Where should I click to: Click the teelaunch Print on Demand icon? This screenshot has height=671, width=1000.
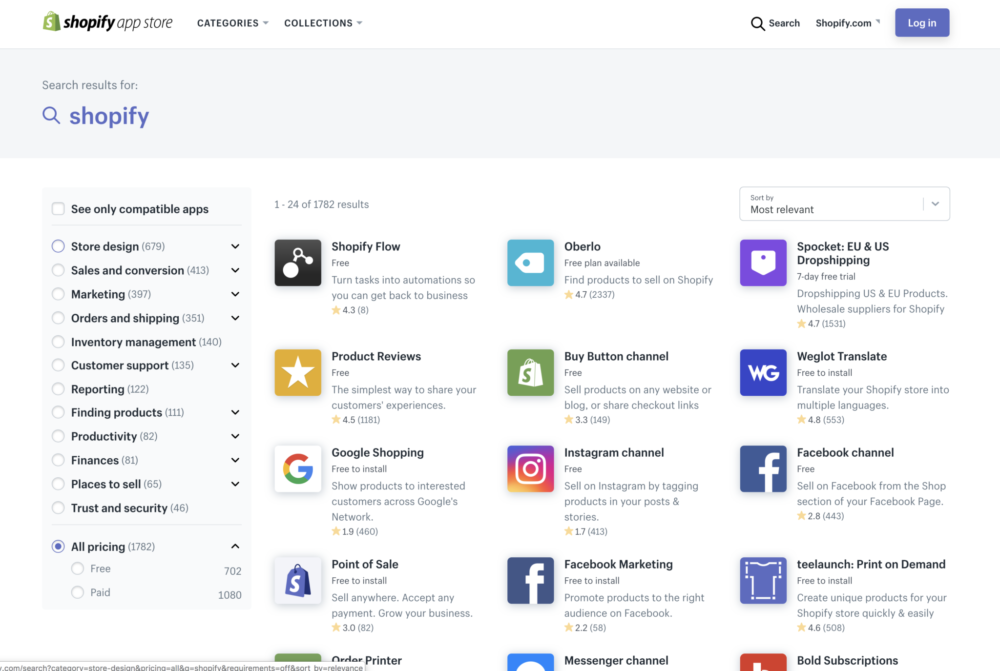[x=763, y=581]
